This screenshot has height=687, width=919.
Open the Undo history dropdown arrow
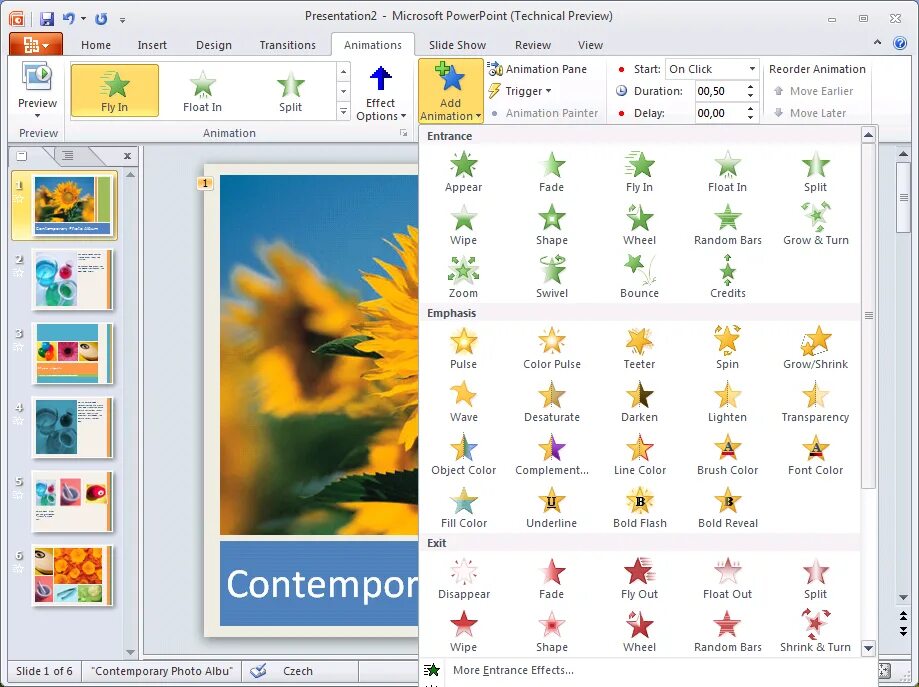(x=83, y=19)
